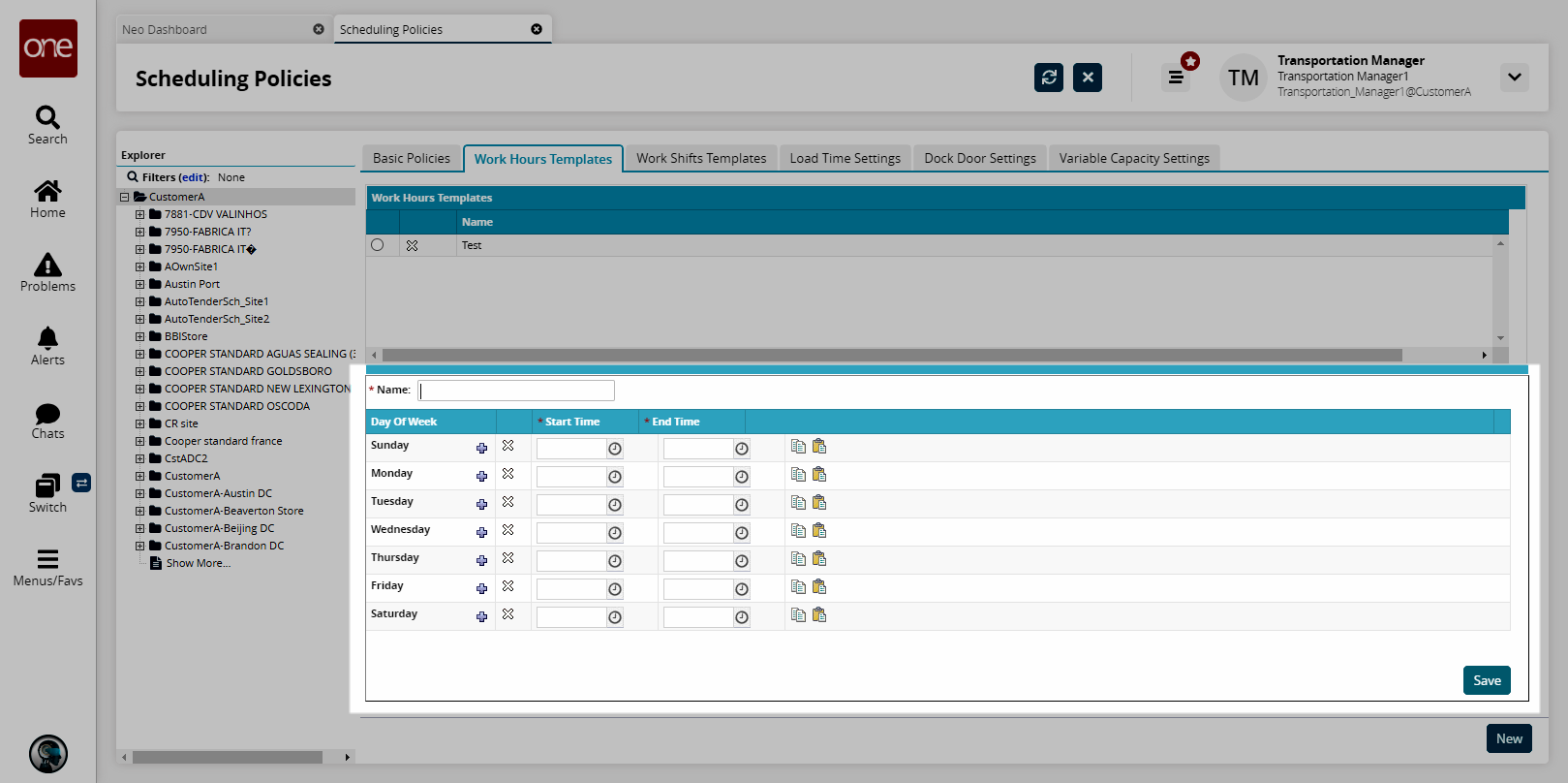Click the refresh icon in the header
This screenshot has height=783, width=1568.
[1048, 78]
